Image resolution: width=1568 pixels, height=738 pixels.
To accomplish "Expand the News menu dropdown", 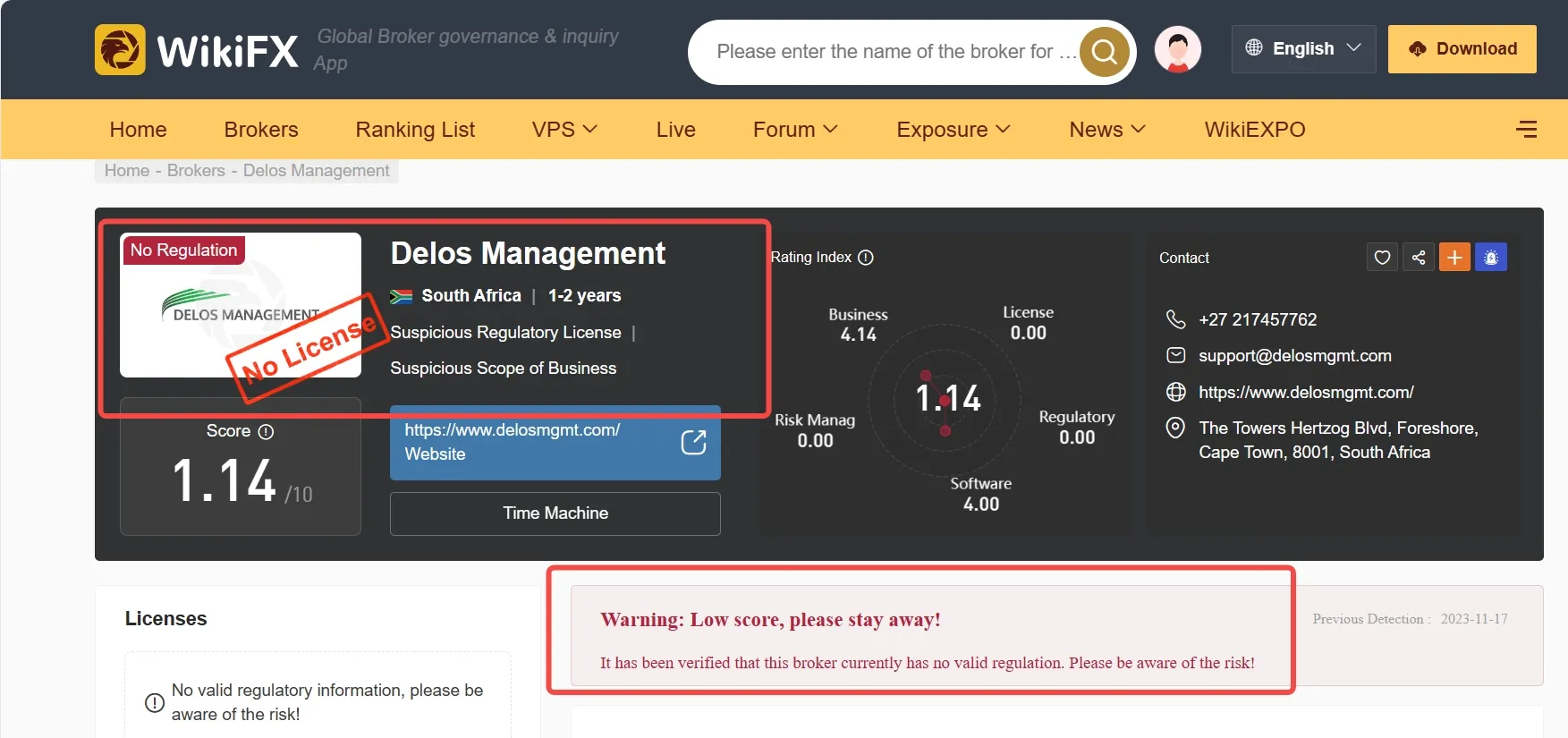I will (x=1107, y=130).
